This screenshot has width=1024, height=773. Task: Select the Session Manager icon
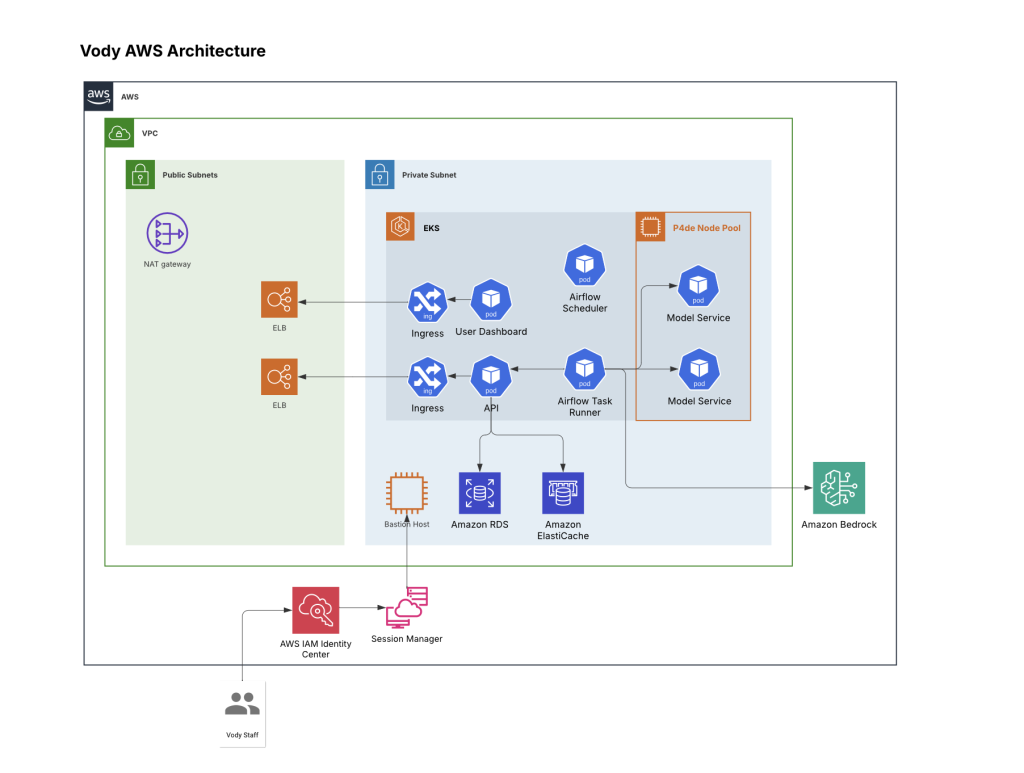pyautogui.click(x=407, y=607)
